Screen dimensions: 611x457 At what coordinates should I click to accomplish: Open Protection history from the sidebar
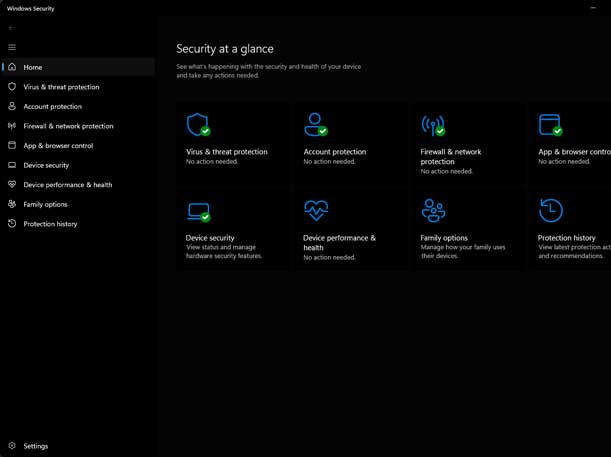[50, 224]
